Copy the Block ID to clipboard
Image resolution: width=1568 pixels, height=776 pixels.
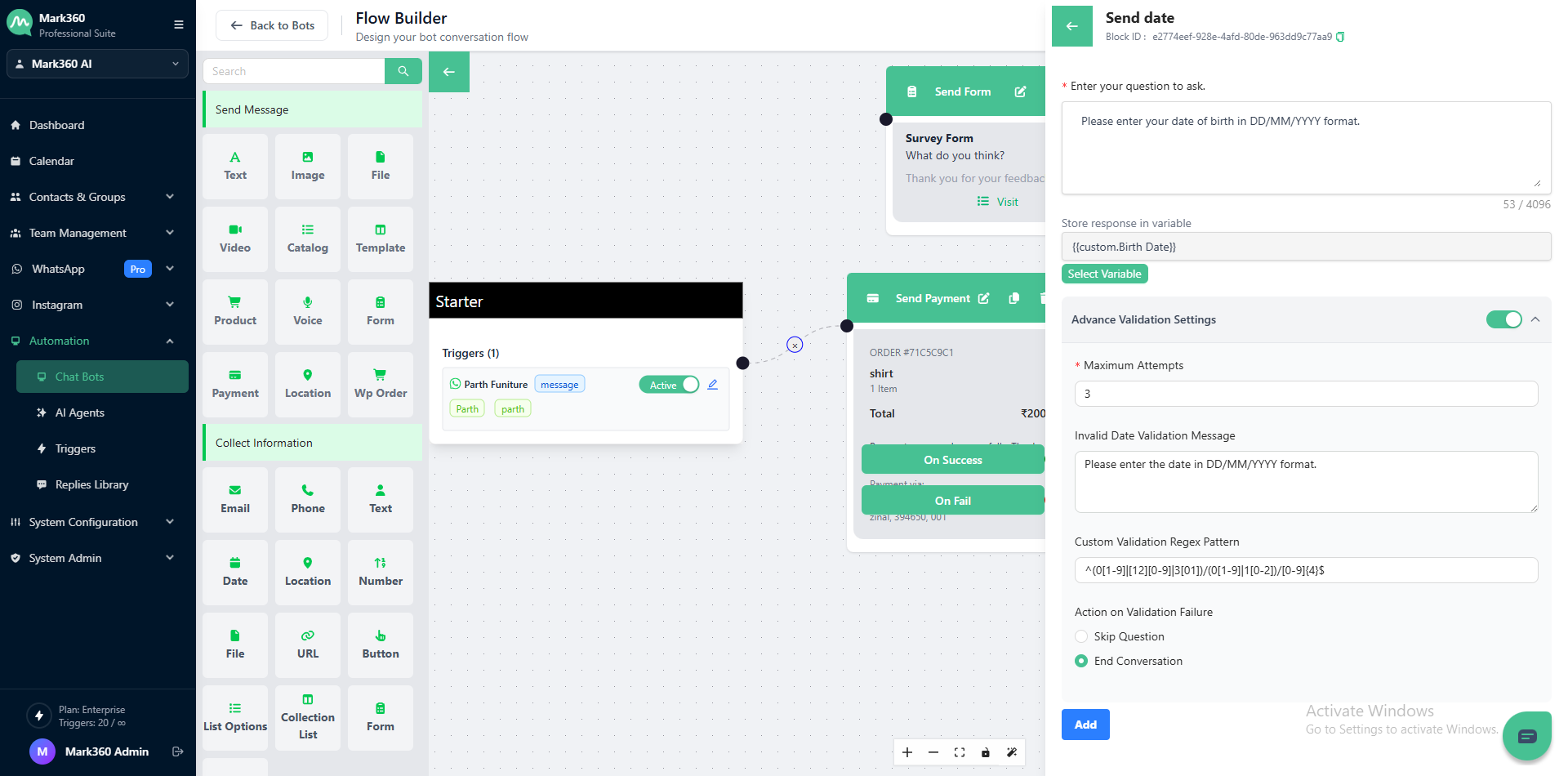coord(1340,37)
